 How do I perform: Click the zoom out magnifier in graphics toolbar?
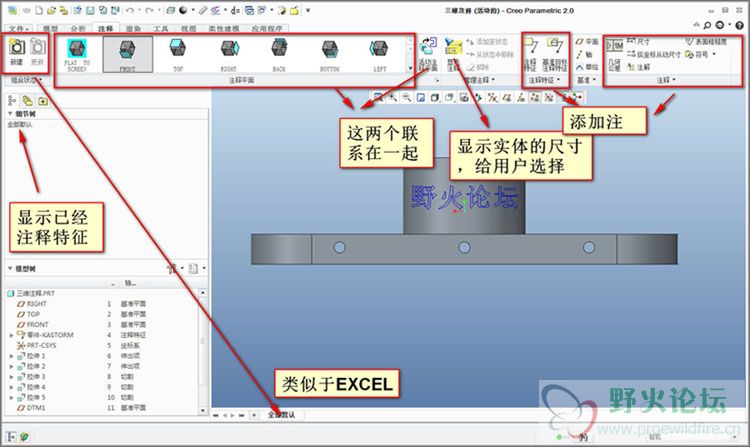(x=407, y=98)
